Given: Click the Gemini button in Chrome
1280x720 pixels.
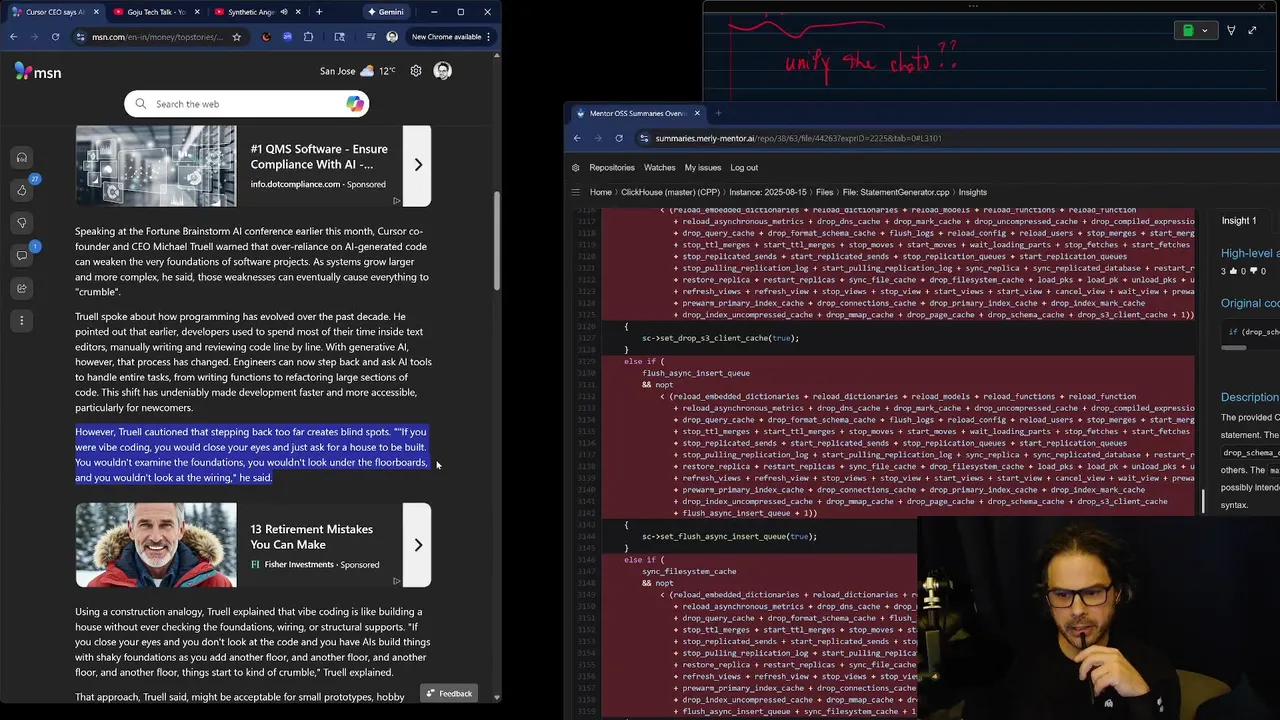Looking at the screenshot, I should (x=385, y=12).
